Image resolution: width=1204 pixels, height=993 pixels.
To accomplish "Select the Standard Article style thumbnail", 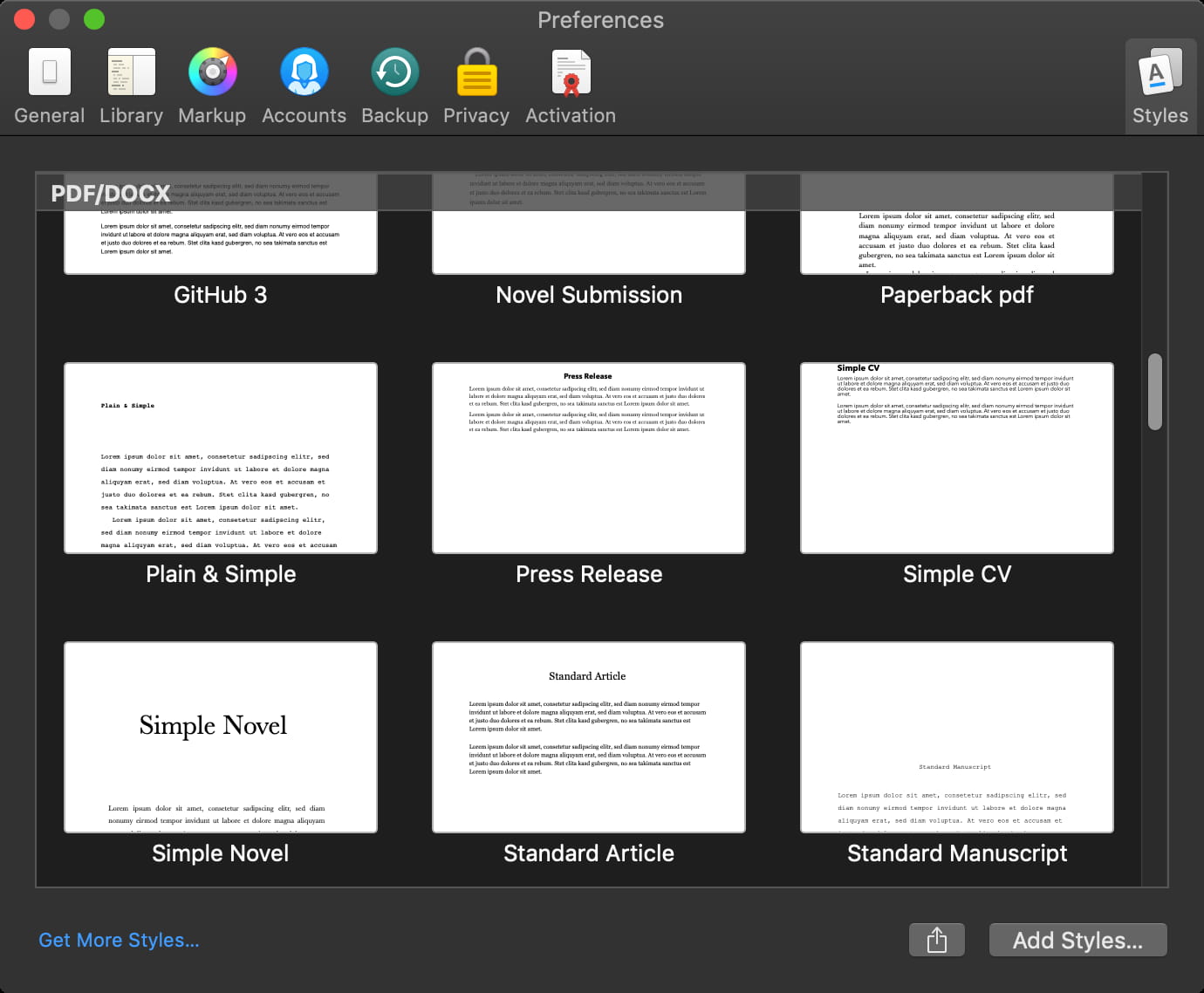I will click(589, 737).
